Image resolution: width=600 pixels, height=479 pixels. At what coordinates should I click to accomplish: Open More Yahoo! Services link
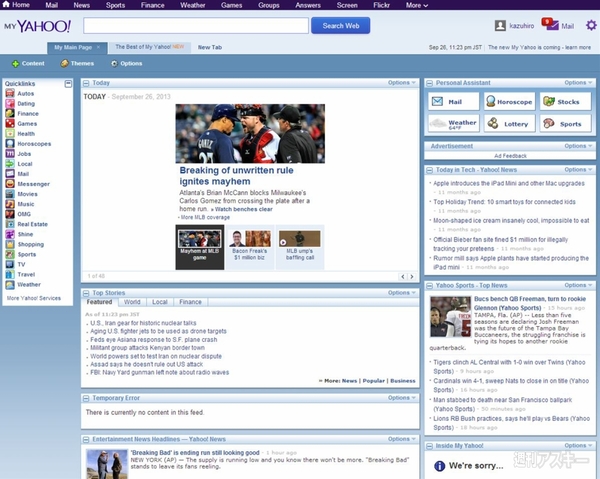[x=34, y=298]
